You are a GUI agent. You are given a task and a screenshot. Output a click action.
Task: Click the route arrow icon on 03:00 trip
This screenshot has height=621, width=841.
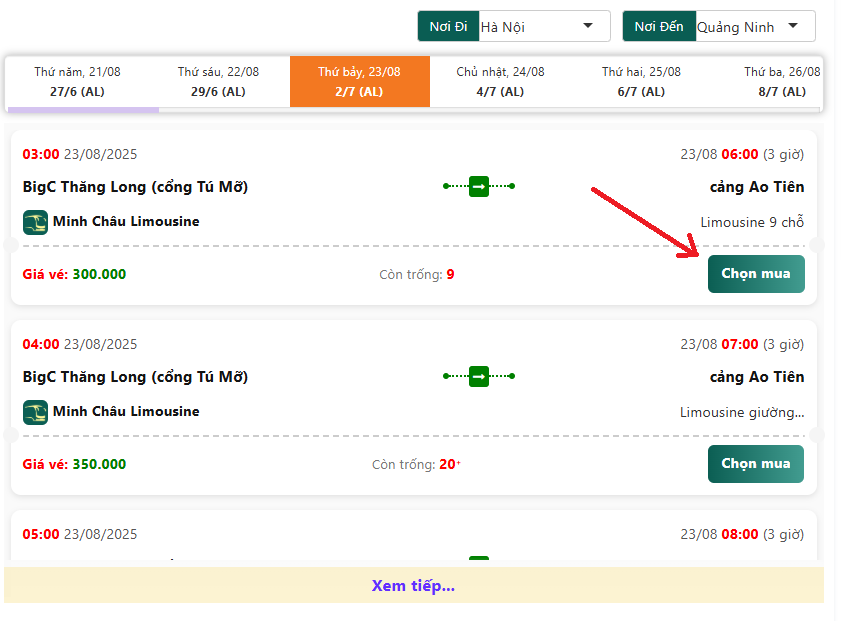click(x=479, y=187)
